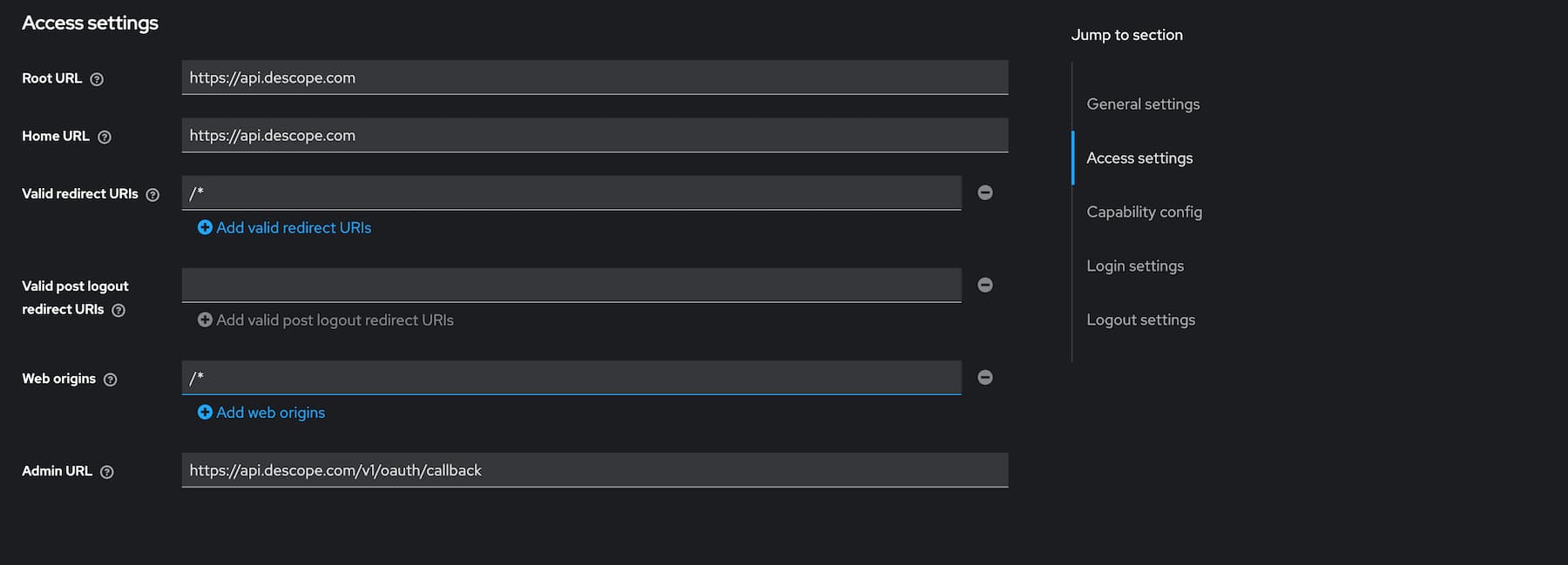Open the help tooltip for Home URL

tap(105, 137)
